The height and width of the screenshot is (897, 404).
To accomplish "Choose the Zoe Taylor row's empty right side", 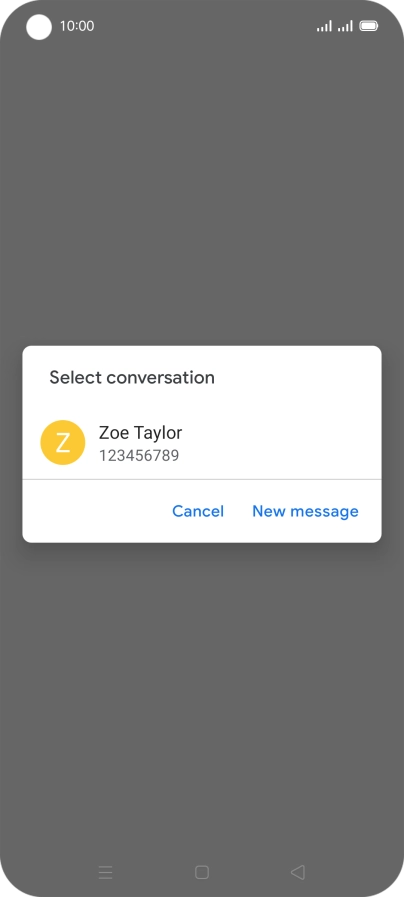I will click(x=280, y=442).
